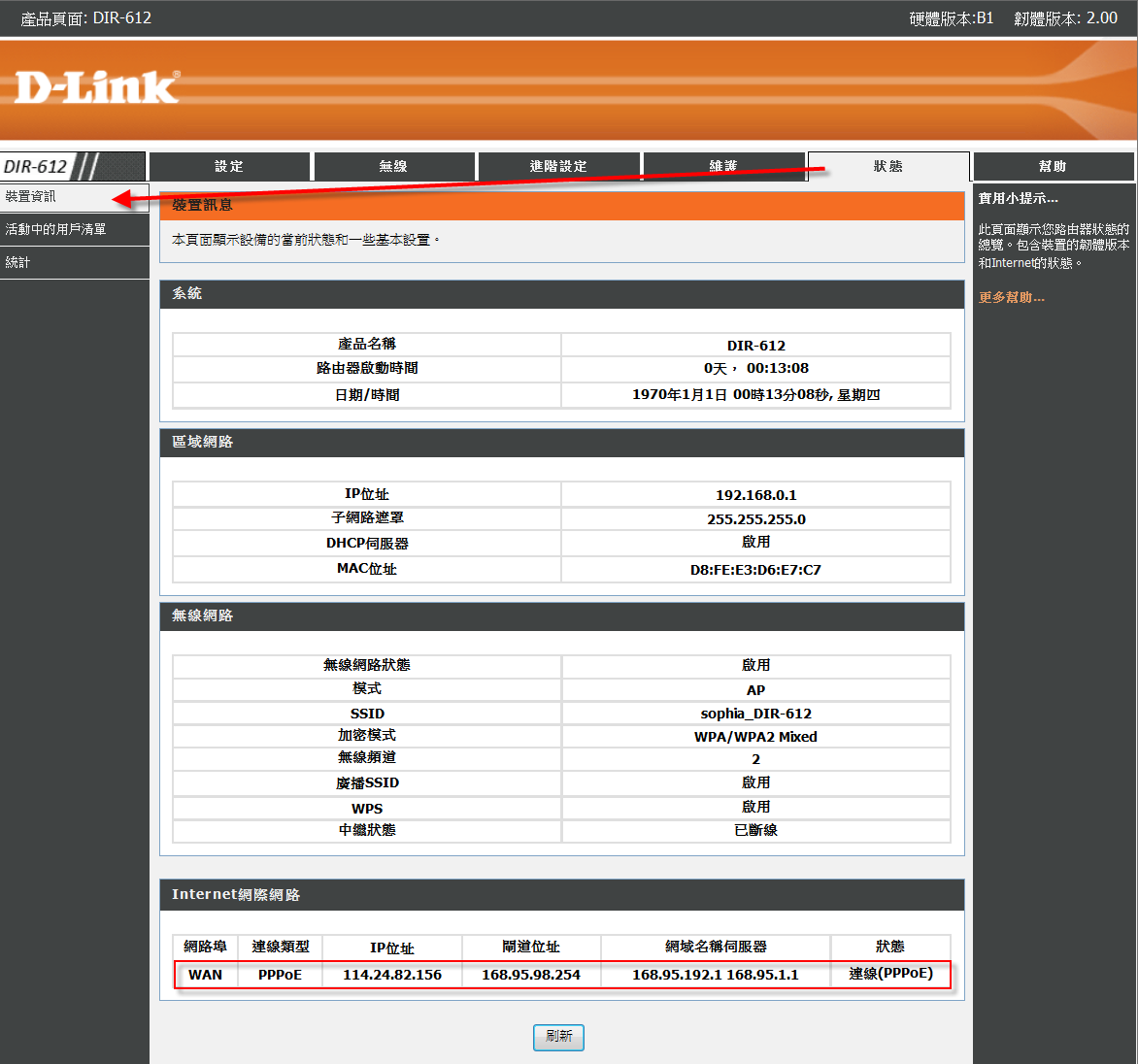The image size is (1138, 1064).
Task: Switch to the 無線 tab
Action: click(393, 166)
